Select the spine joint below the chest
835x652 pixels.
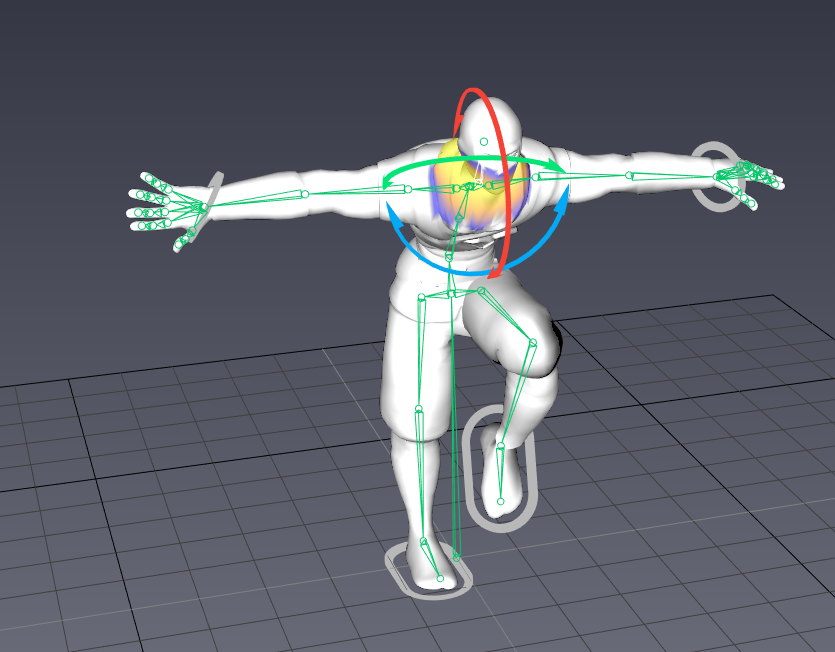tap(449, 258)
